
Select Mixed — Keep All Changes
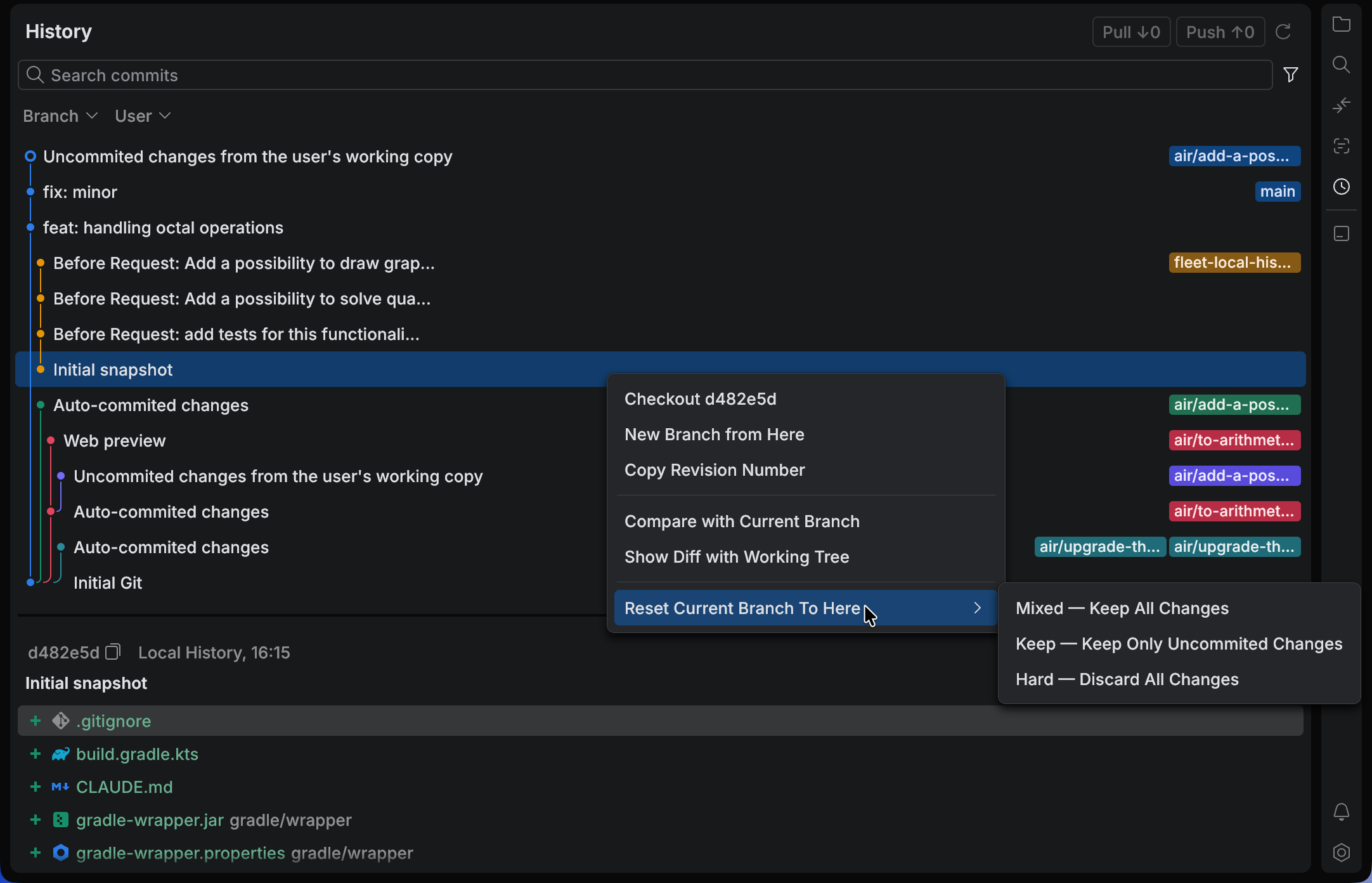click(x=1122, y=608)
